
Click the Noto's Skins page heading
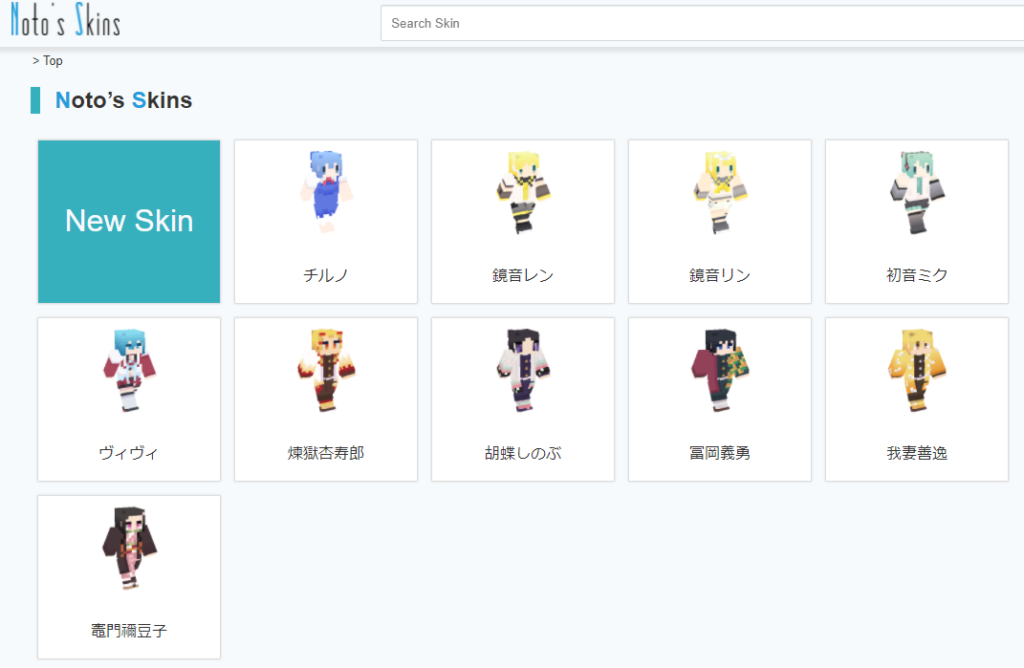tap(123, 100)
